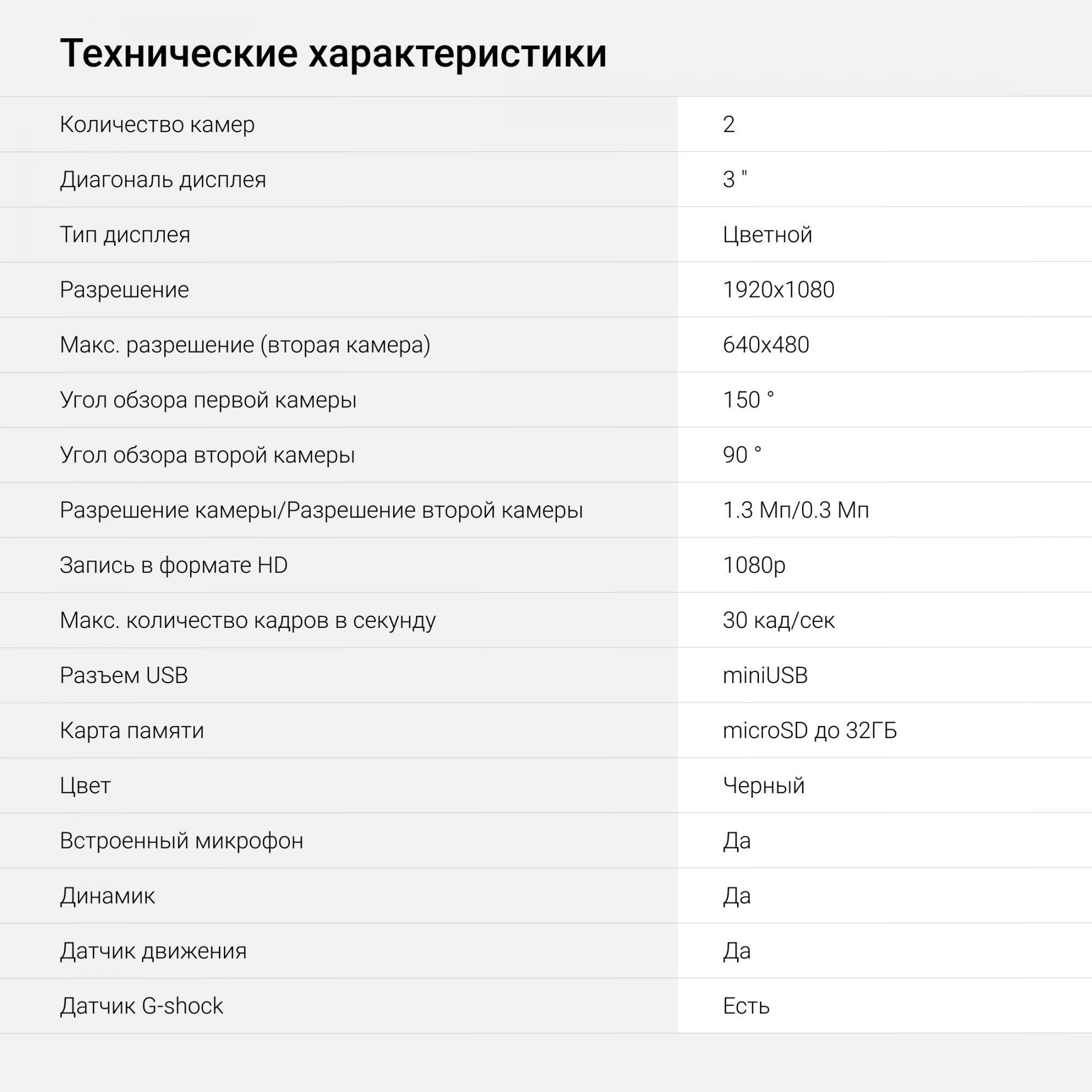Click the Датчик движения label
Screen dimensions: 1092x1092
point(154,951)
